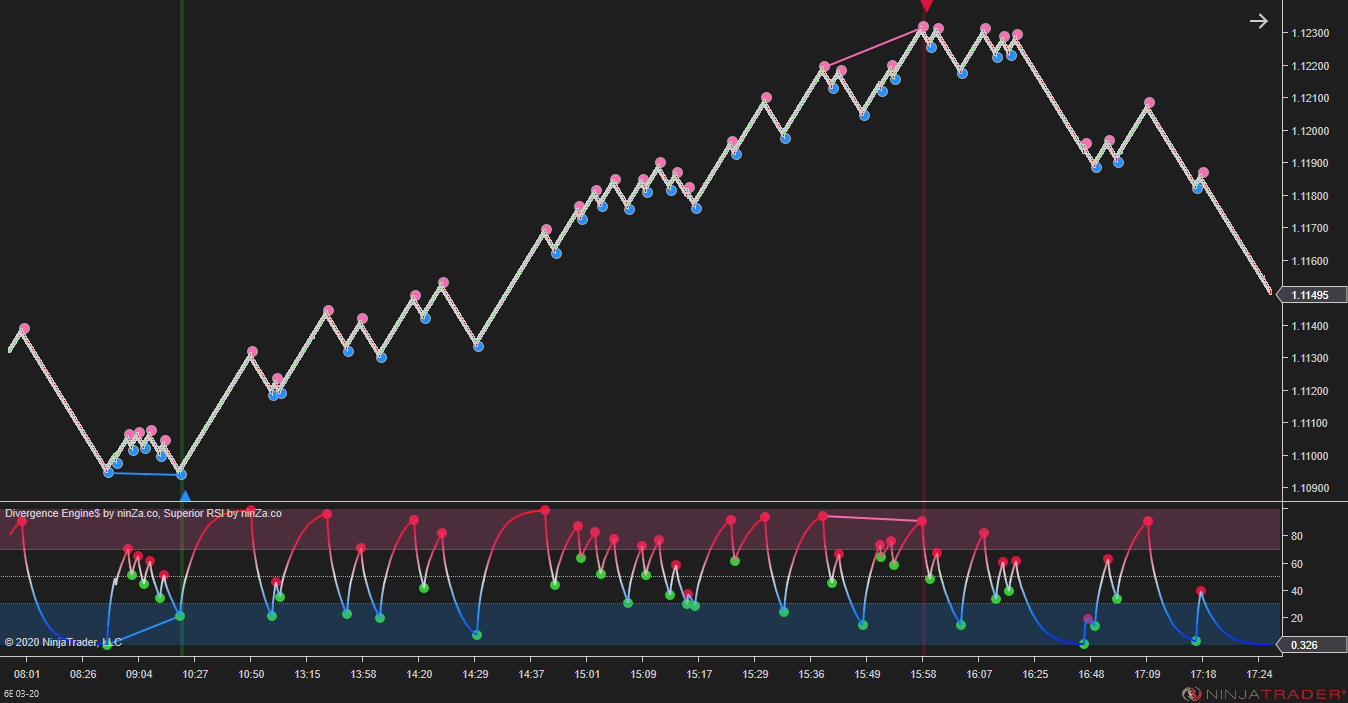This screenshot has height=703, width=1348.
Task: Click the vertical red signal line at 15:58
Action: coord(925,300)
